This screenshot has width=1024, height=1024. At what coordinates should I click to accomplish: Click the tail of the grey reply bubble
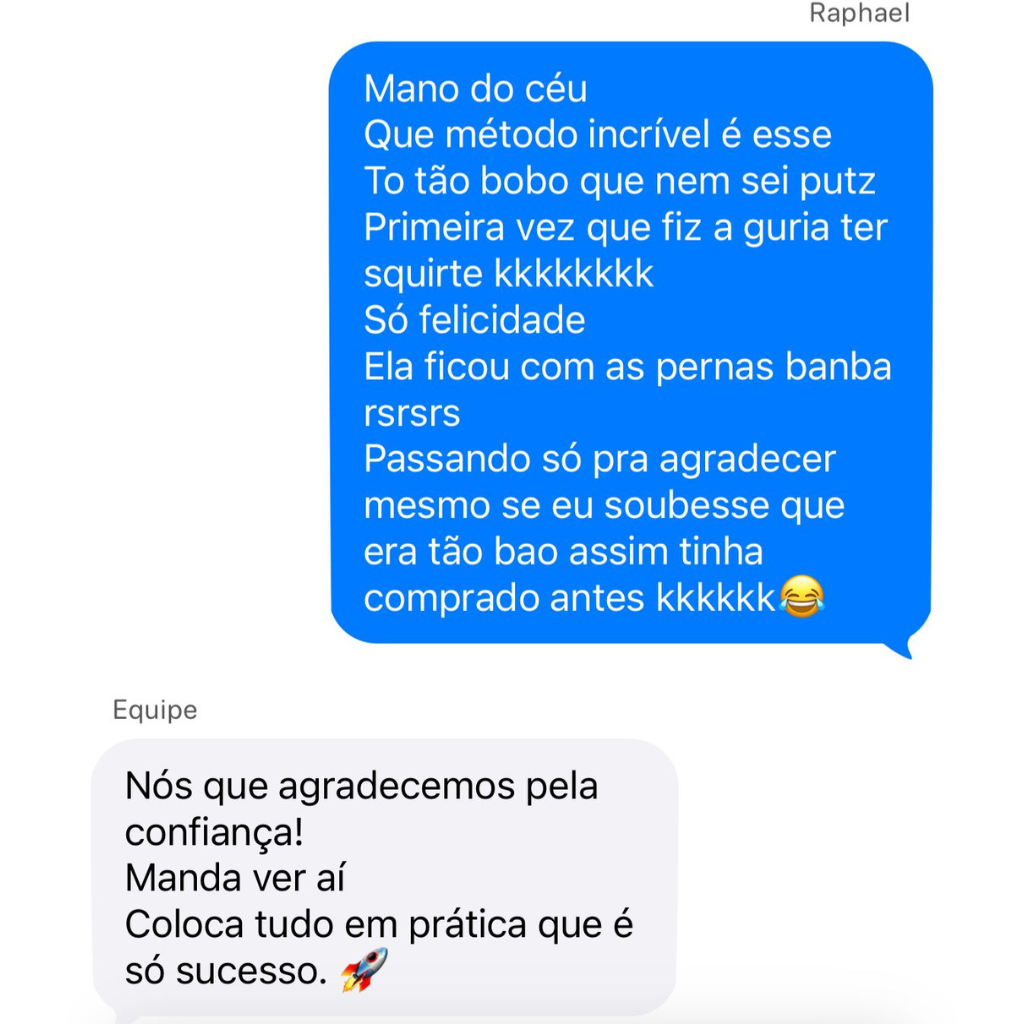tap(124, 1015)
